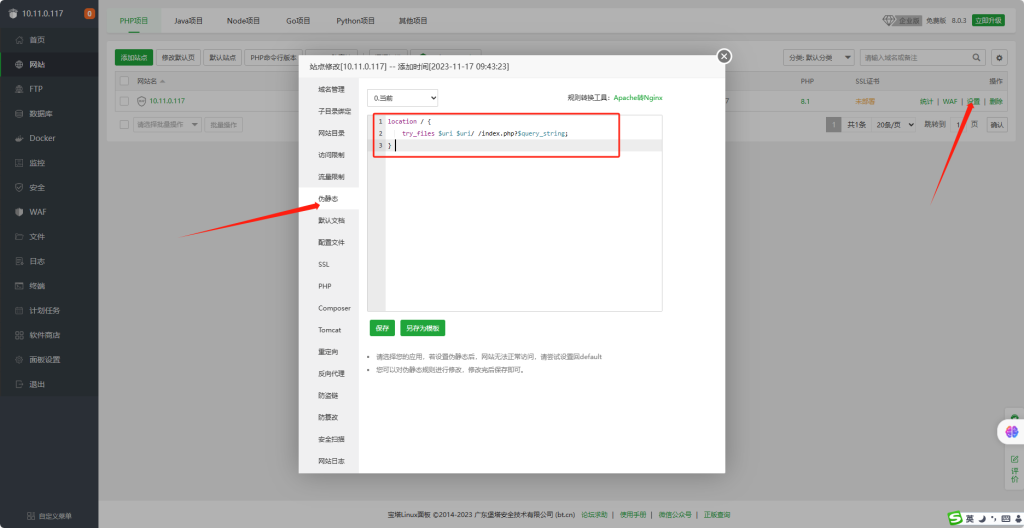Click the 网站 globe icon in sidebar
This screenshot has height=528, width=1024.
click(x=19, y=65)
